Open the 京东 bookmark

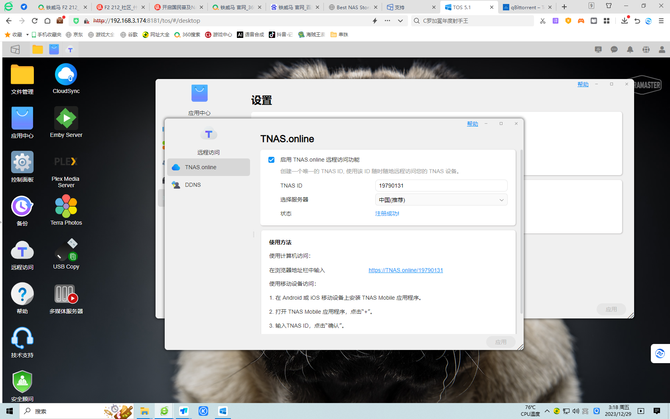coord(74,35)
